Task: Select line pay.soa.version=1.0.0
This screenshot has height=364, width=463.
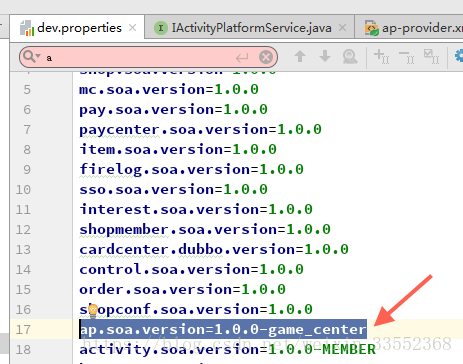Action: (173, 110)
